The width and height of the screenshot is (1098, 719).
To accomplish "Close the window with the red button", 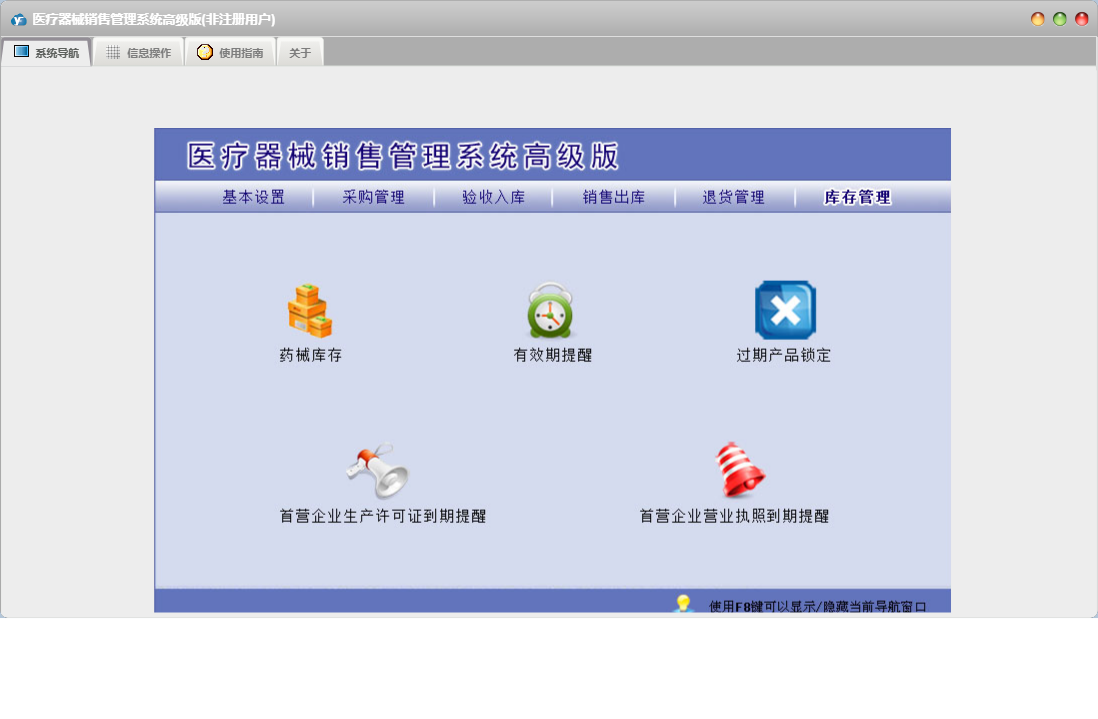I will click(x=1082, y=19).
